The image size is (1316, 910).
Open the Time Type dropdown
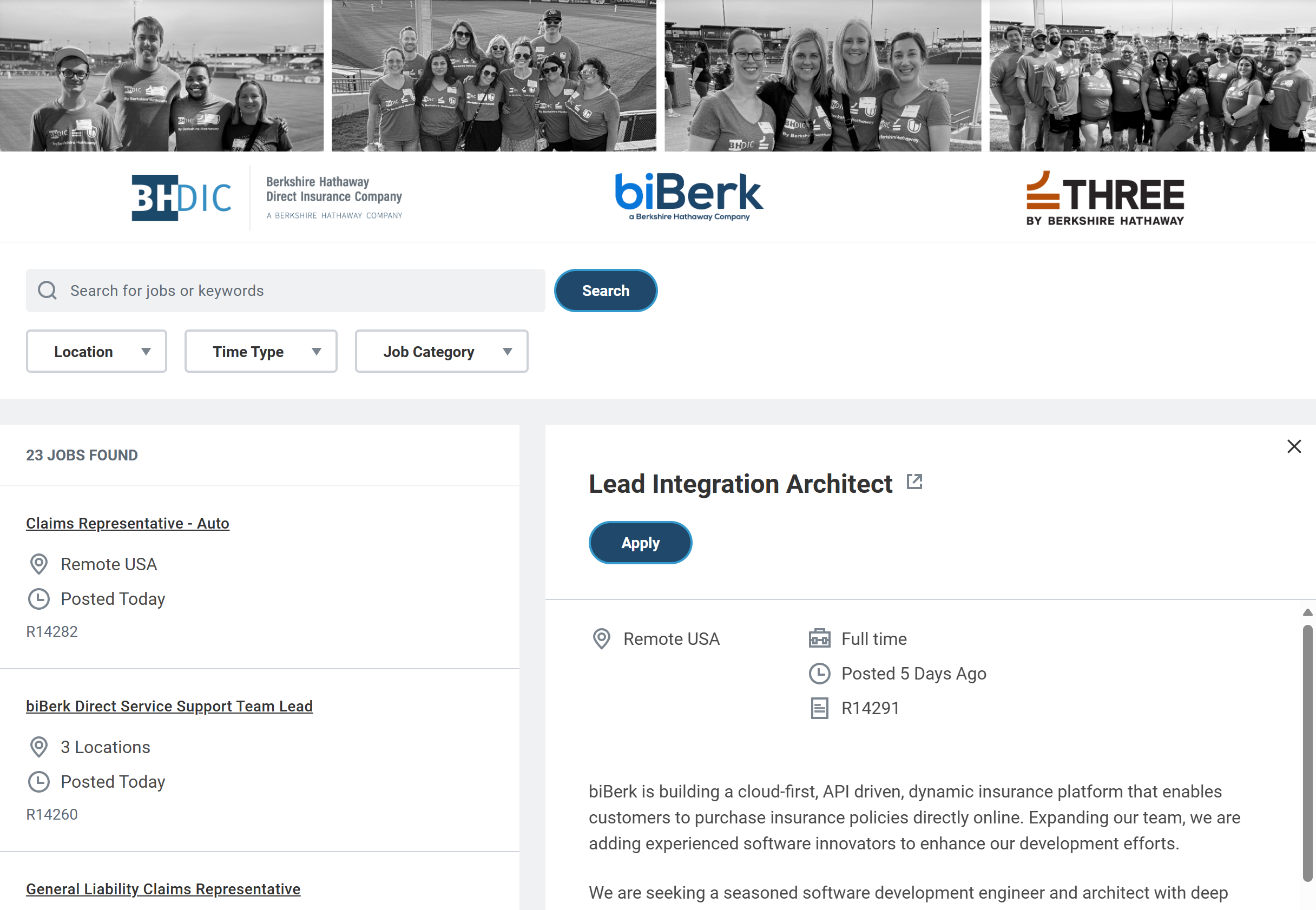click(x=261, y=351)
